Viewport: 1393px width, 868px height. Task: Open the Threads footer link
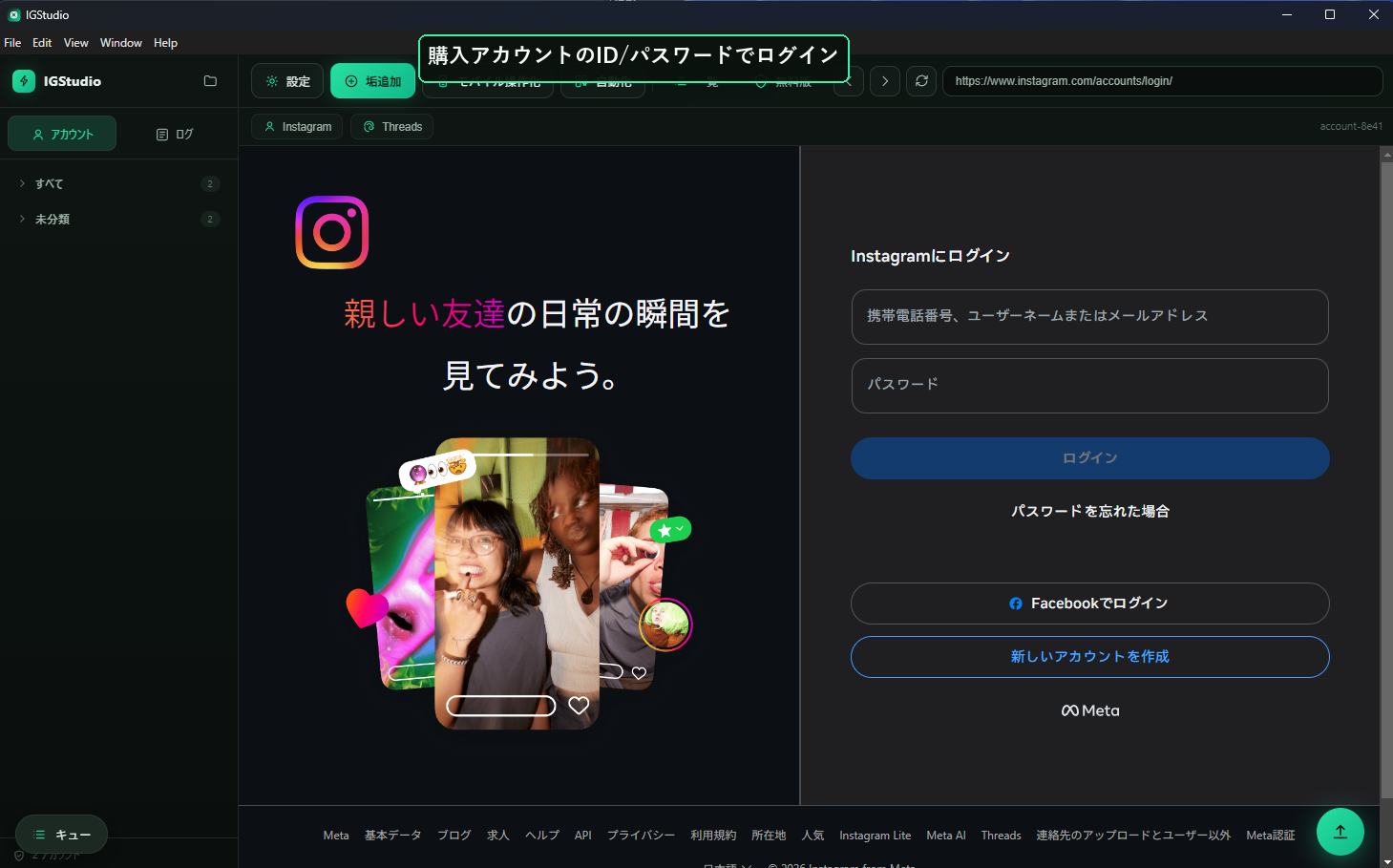pyautogui.click(x=1002, y=836)
